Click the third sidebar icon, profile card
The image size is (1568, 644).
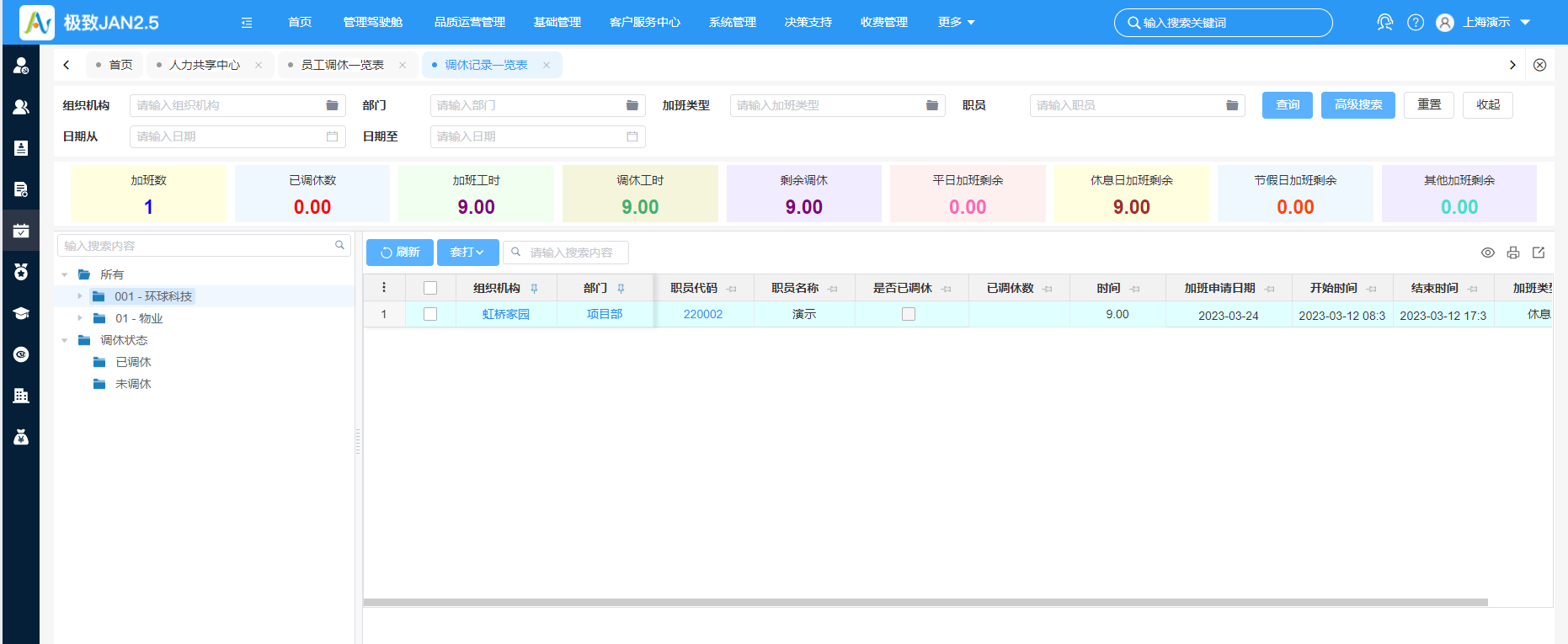pyautogui.click(x=21, y=148)
